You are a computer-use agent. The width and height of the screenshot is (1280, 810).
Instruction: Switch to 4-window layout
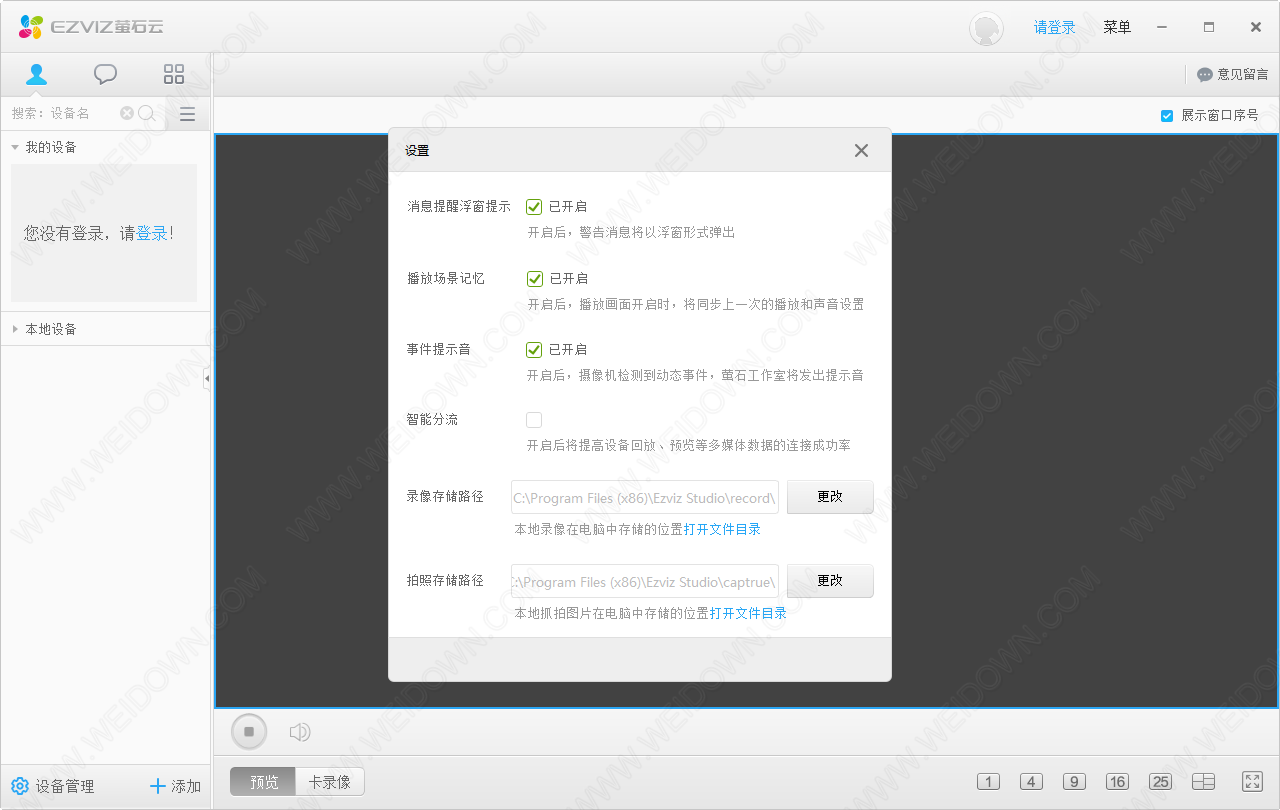pyautogui.click(x=1031, y=782)
